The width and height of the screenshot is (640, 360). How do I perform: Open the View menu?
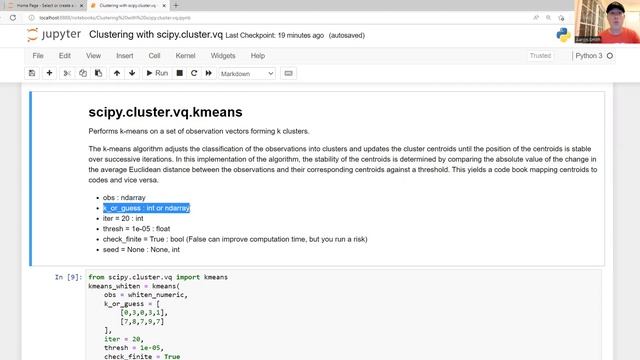pyautogui.click(x=93, y=56)
